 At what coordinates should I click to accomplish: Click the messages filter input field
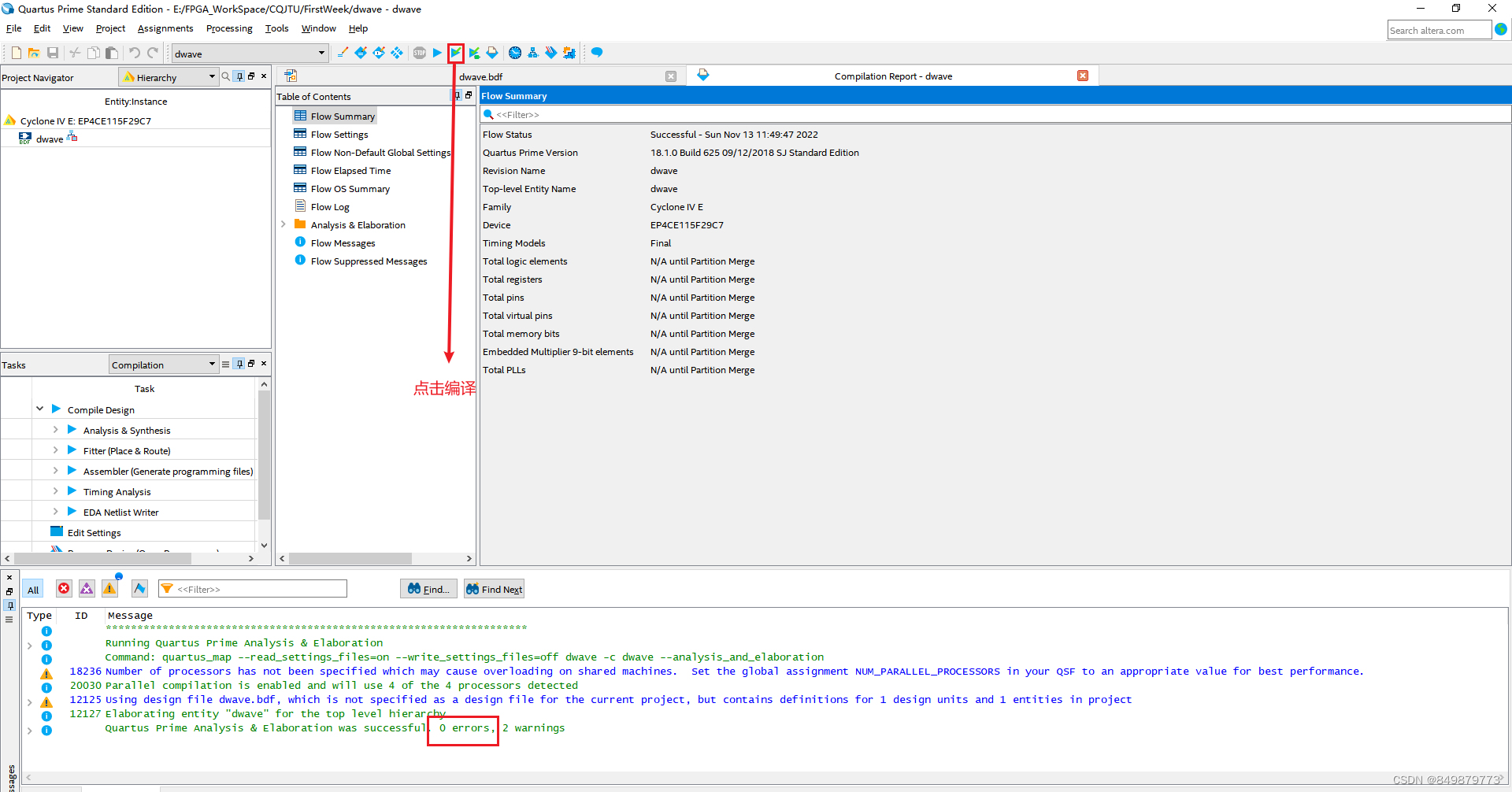point(253,589)
